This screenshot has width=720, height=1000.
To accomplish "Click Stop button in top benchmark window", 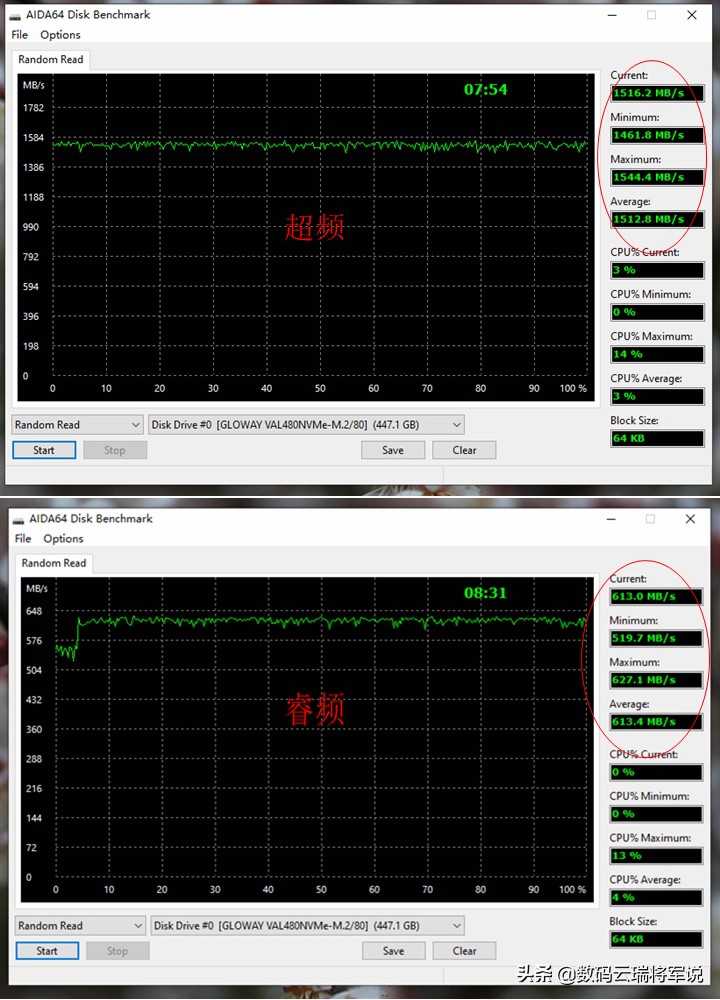I will tap(115, 450).
